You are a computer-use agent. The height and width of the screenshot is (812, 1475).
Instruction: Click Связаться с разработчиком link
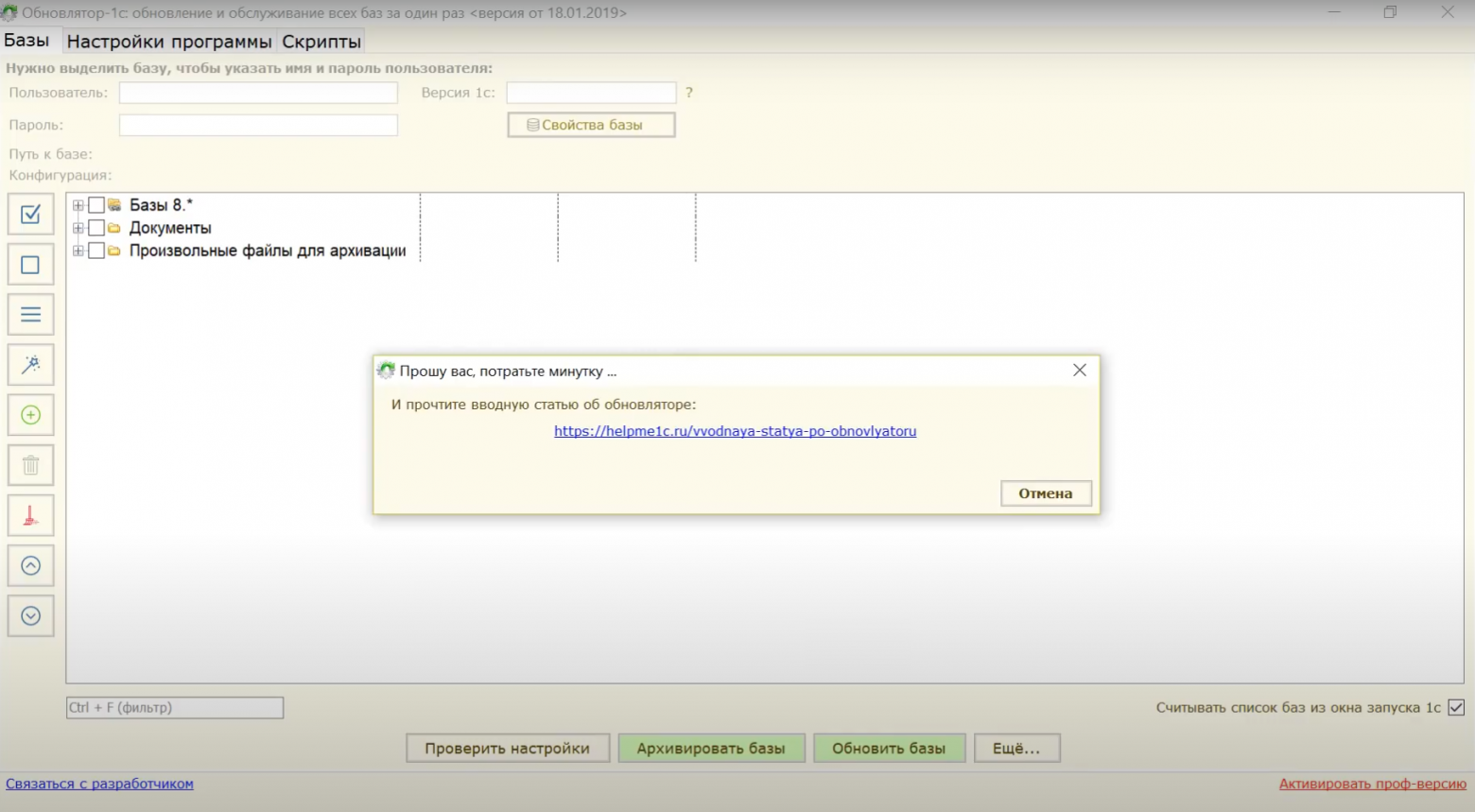[x=99, y=784]
